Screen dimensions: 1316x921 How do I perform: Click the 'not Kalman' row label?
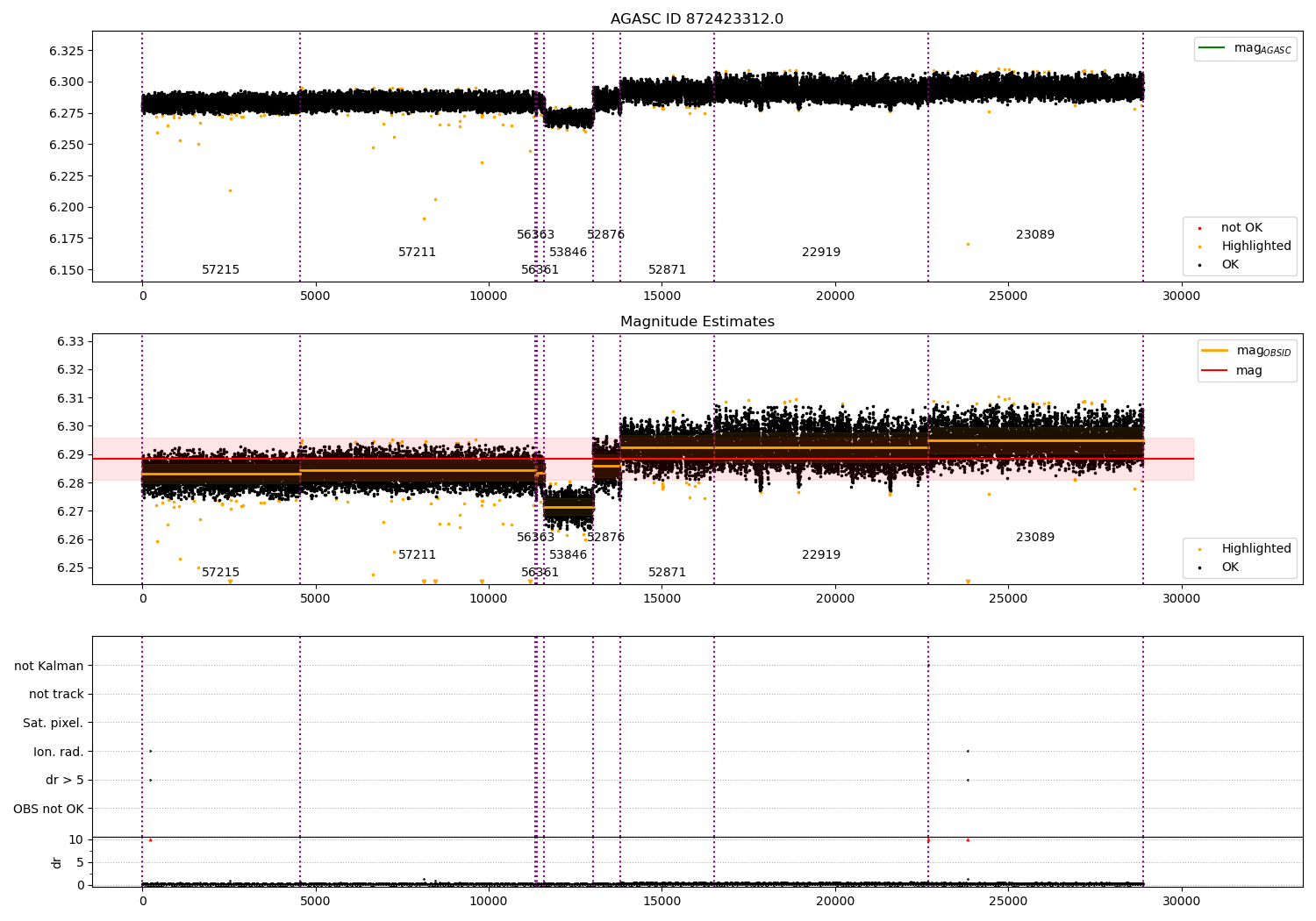(x=49, y=666)
